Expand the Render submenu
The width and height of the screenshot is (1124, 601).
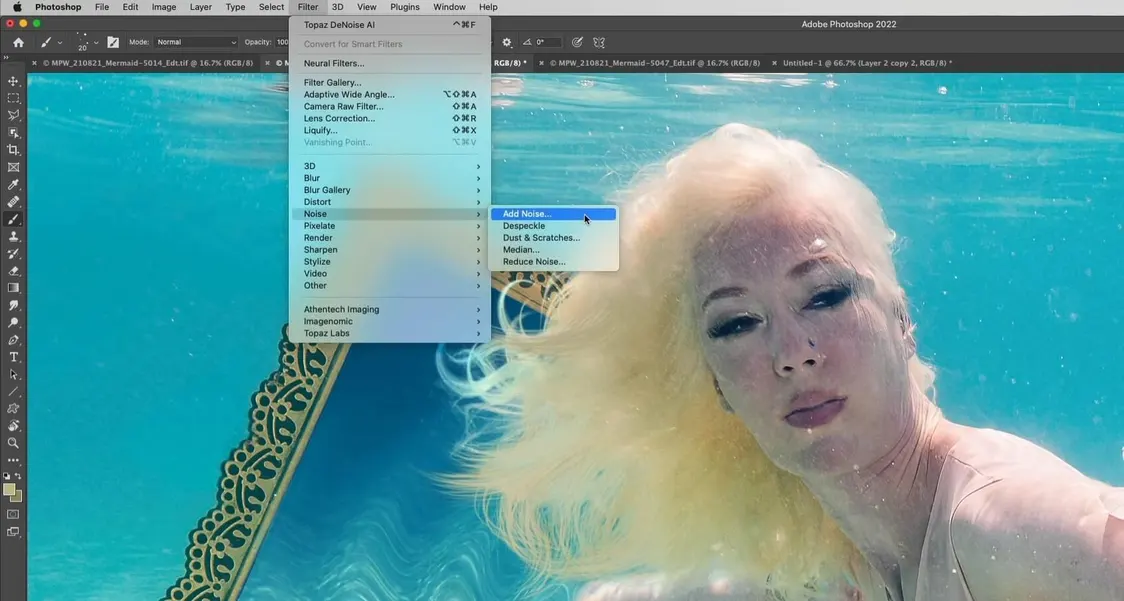pos(391,238)
